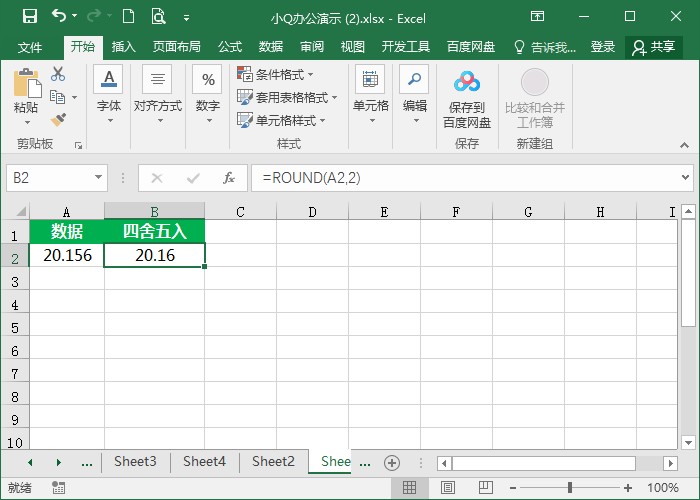Switch to Sheet4 tab
This screenshot has width=700, height=500.
point(204,461)
